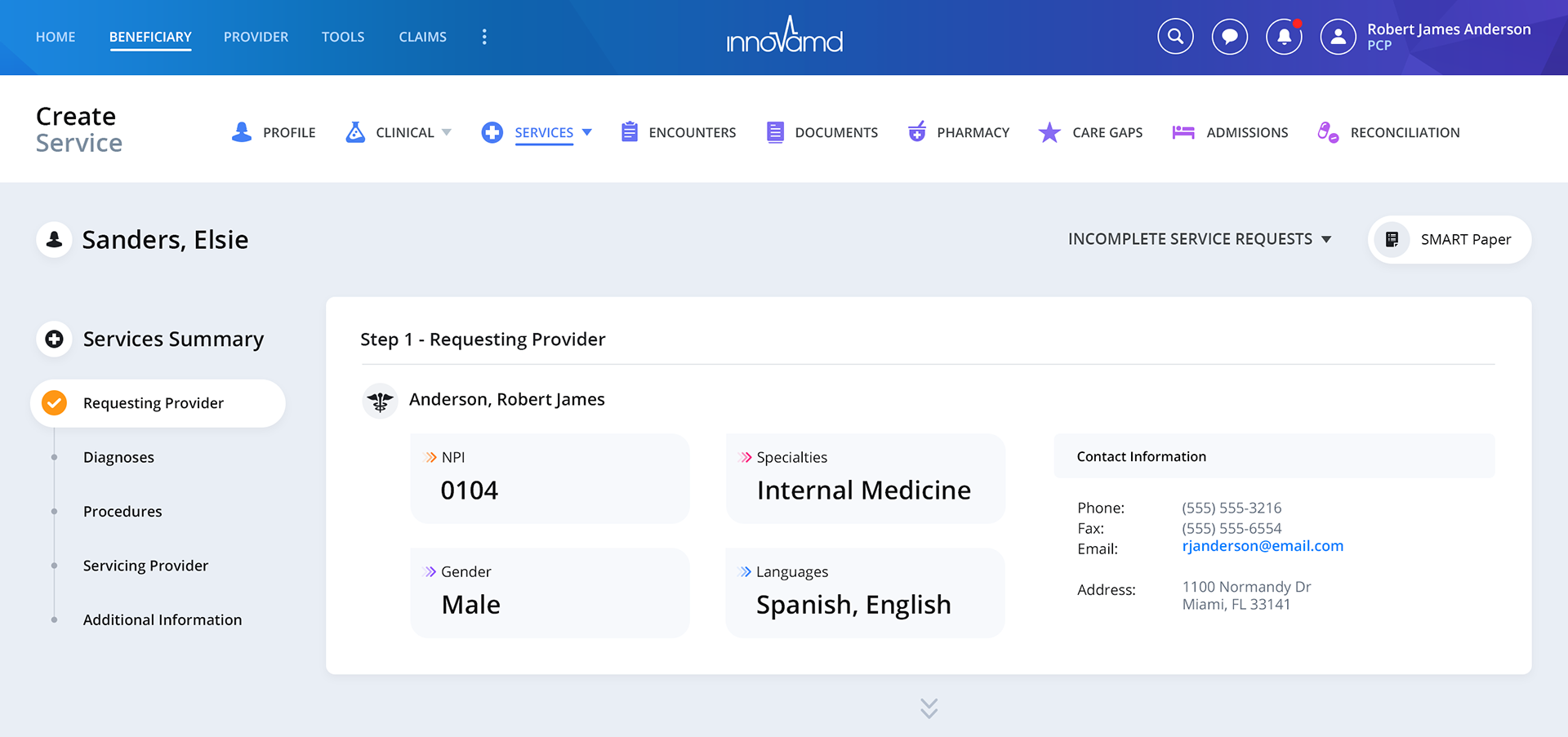Open the Tools menu
Screen dimensions: 1568x737
pyautogui.click(x=343, y=37)
